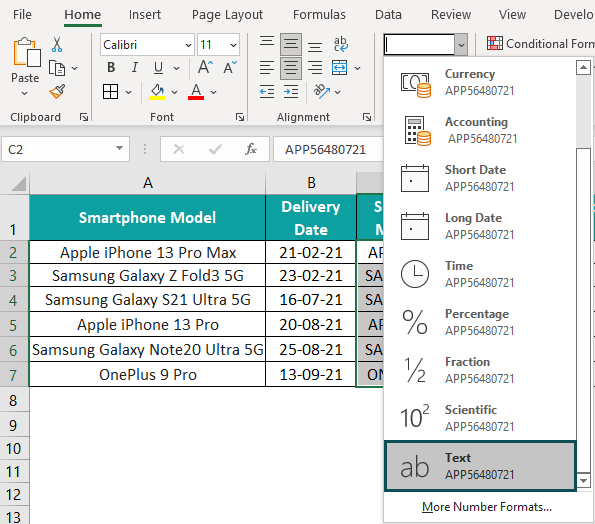
Task: Toggle Italic formatting
Action: coord(134,68)
